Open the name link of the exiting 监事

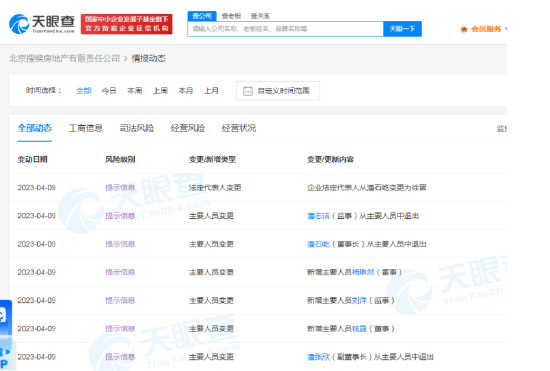click(x=318, y=216)
